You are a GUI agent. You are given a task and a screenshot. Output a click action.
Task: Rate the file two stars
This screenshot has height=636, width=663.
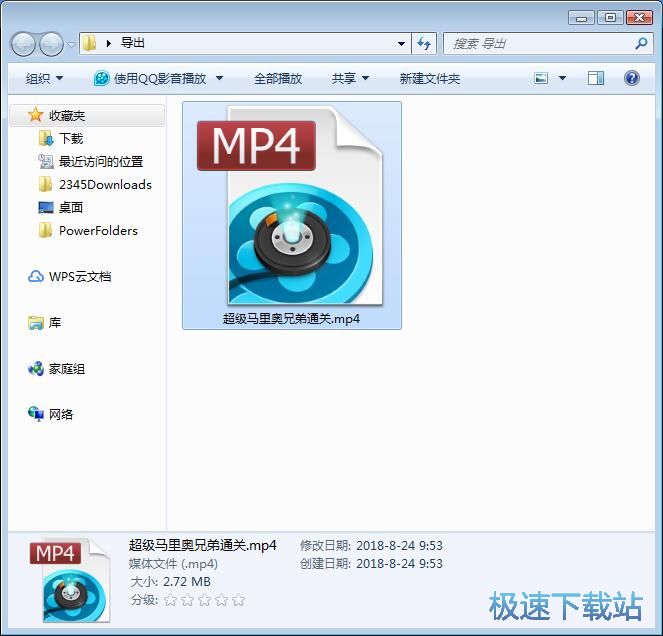(x=187, y=600)
